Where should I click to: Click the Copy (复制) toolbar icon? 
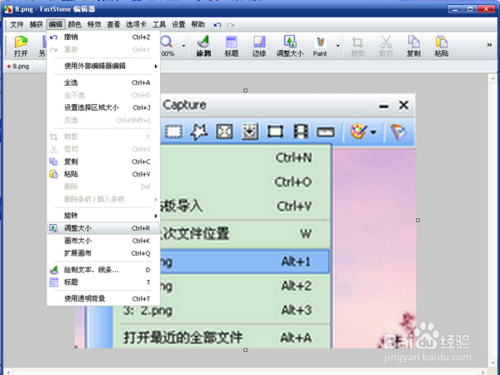[414, 46]
